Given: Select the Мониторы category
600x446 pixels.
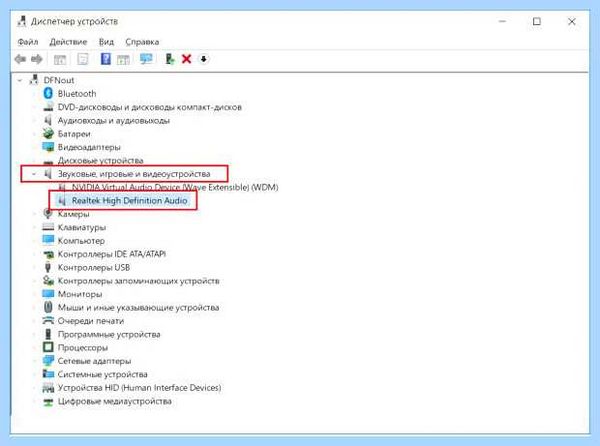Looking at the screenshot, I should coord(80,294).
